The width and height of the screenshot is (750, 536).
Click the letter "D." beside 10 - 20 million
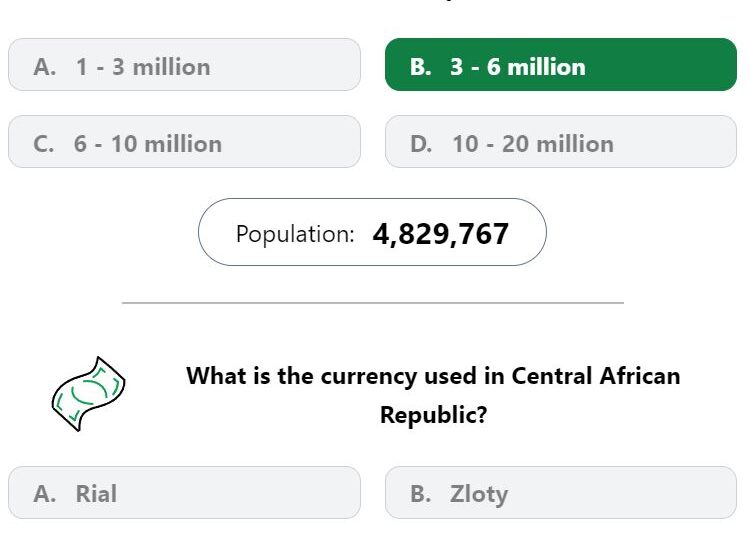[421, 144]
